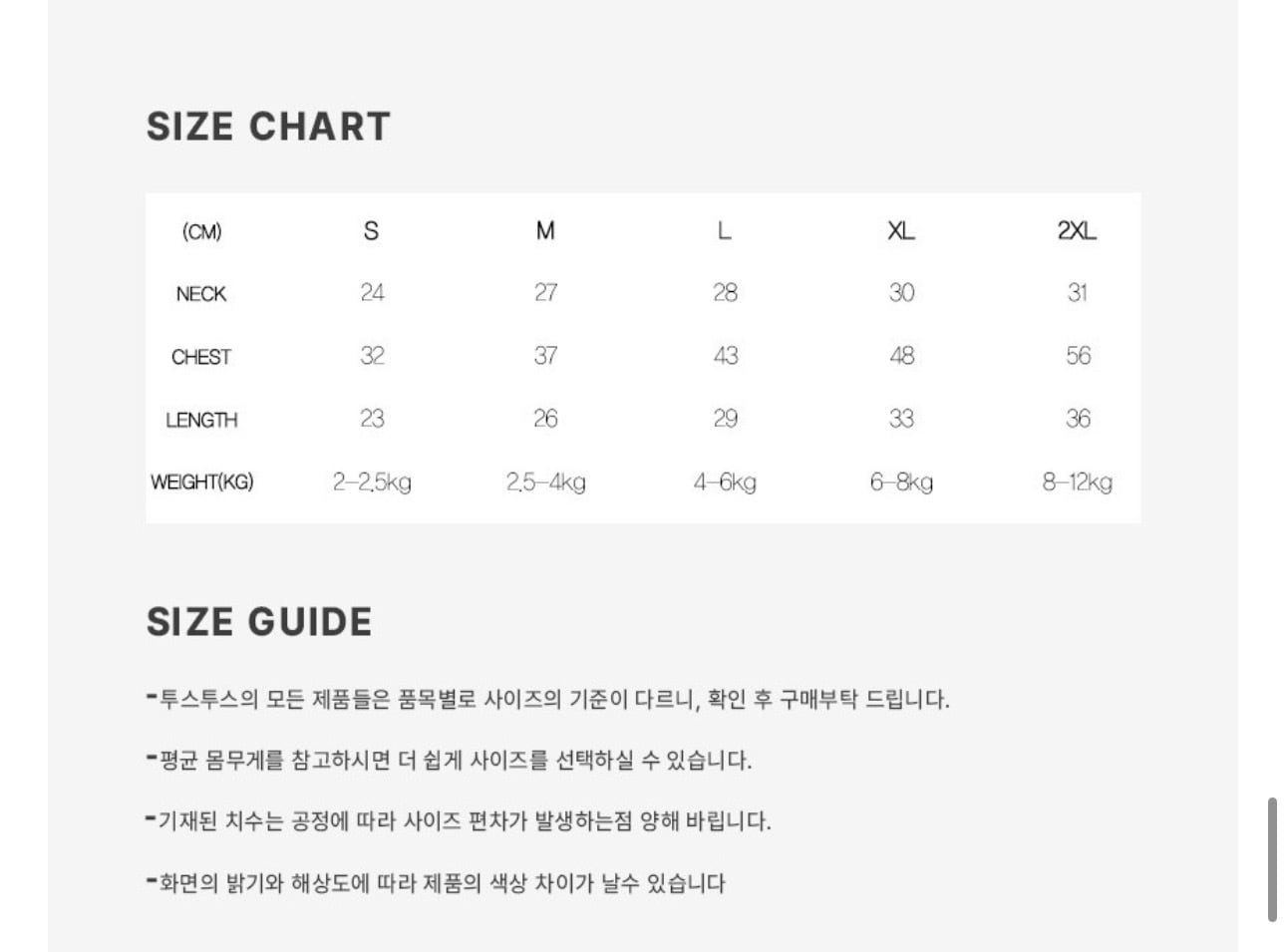Click the SIZE CHART heading
The height and width of the screenshot is (952, 1286).
coord(268,127)
